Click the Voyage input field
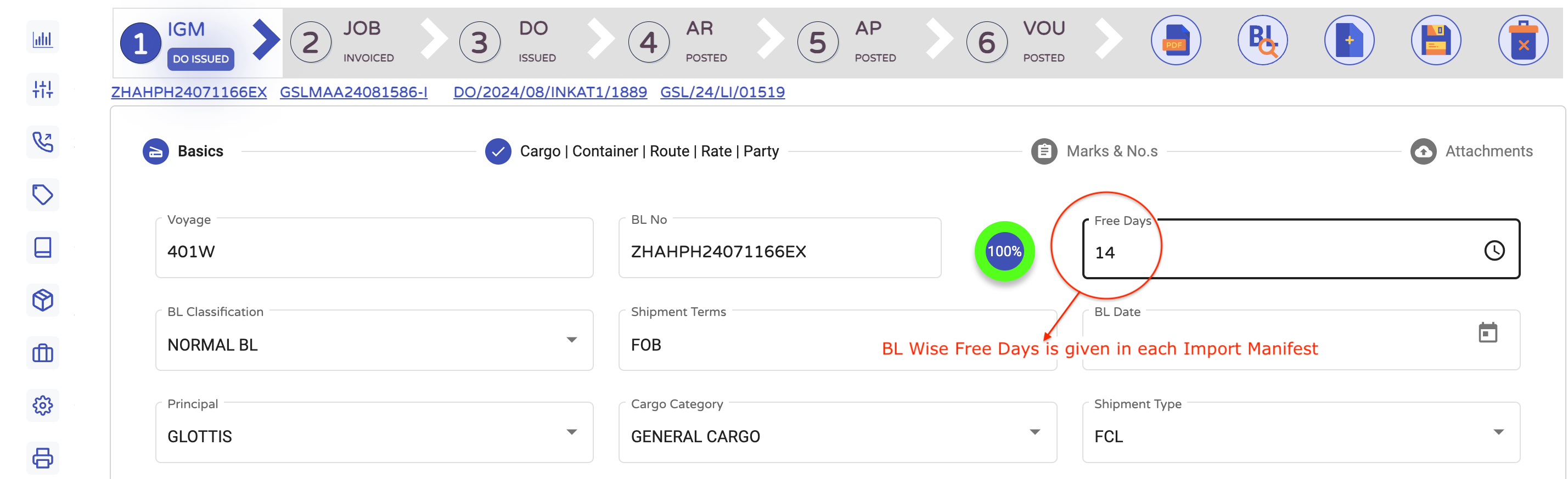This screenshot has width=1568, height=479. (x=374, y=251)
